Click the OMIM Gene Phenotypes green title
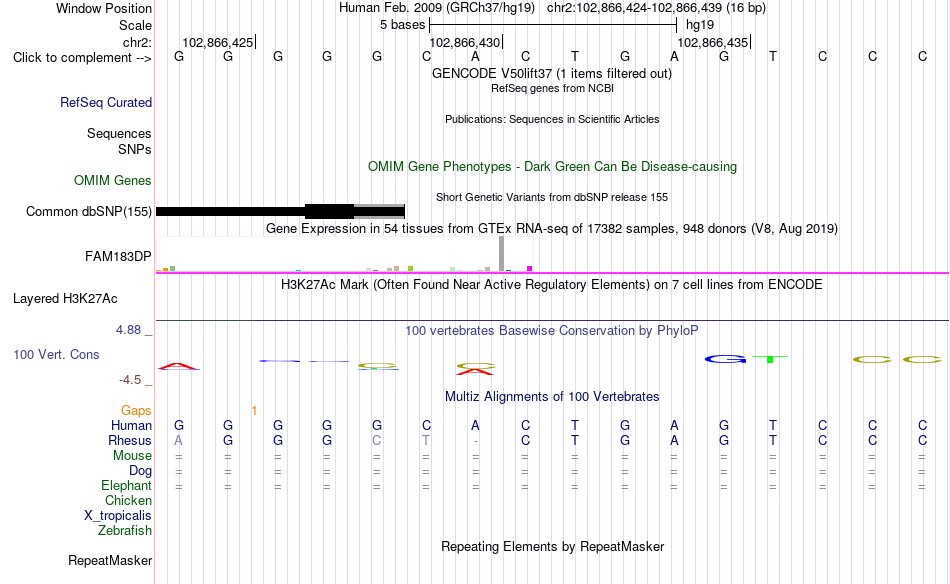Screen dimensions: 950x584 tap(552, 167)
